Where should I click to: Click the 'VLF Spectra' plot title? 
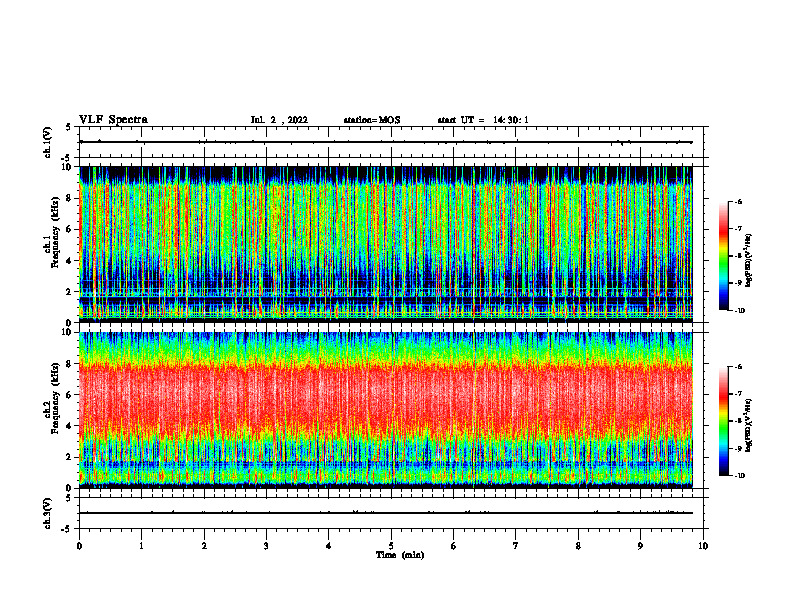(x=113, y=120)
